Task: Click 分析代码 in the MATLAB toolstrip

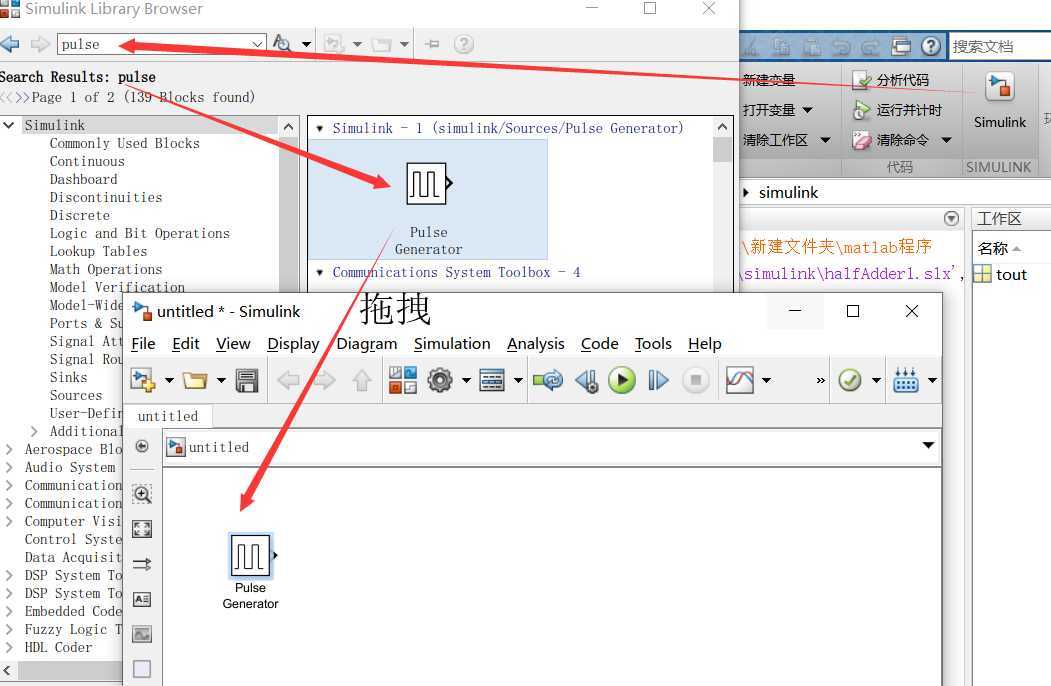Action: (890, 80)
